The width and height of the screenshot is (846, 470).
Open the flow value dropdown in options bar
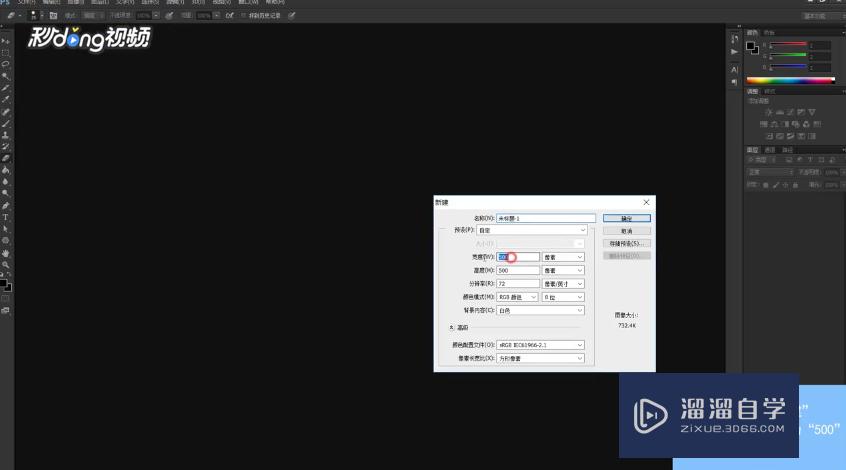click(216, 16)
